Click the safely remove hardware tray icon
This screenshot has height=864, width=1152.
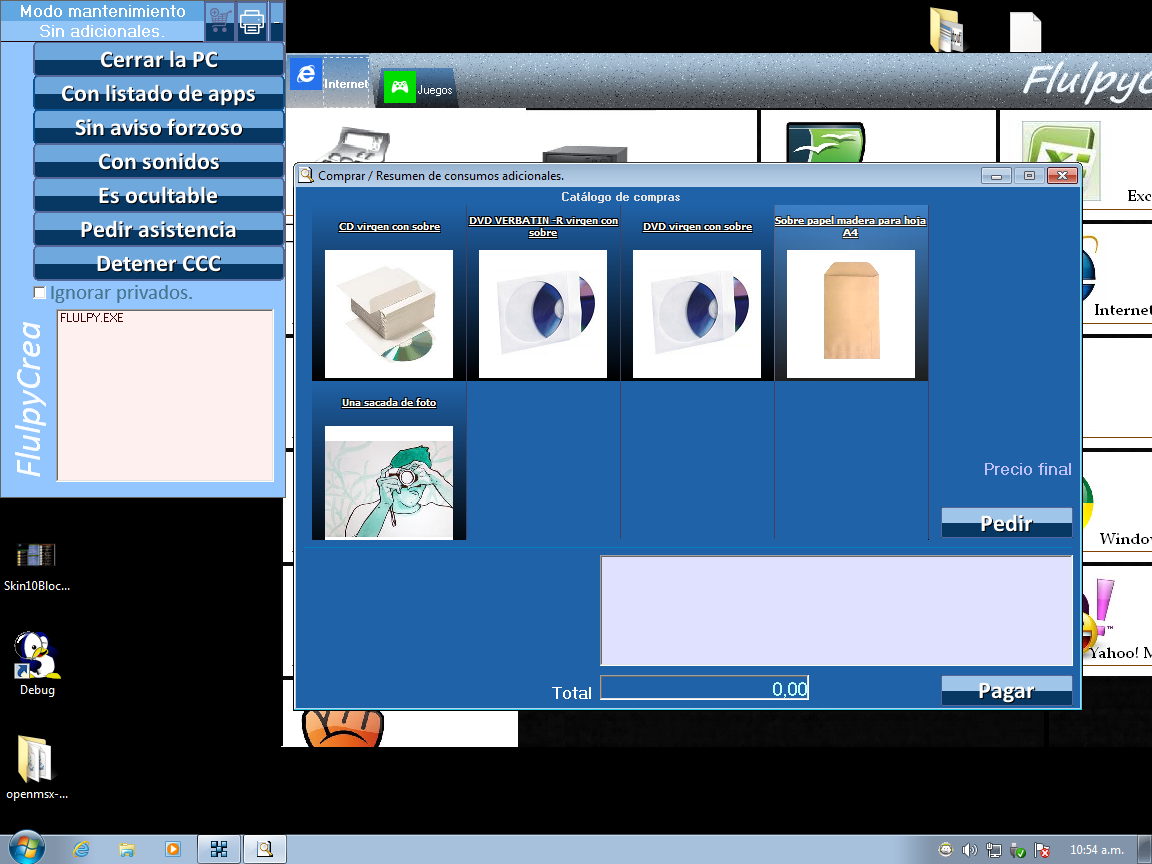pyautogui.click(x=1018, y=850)
